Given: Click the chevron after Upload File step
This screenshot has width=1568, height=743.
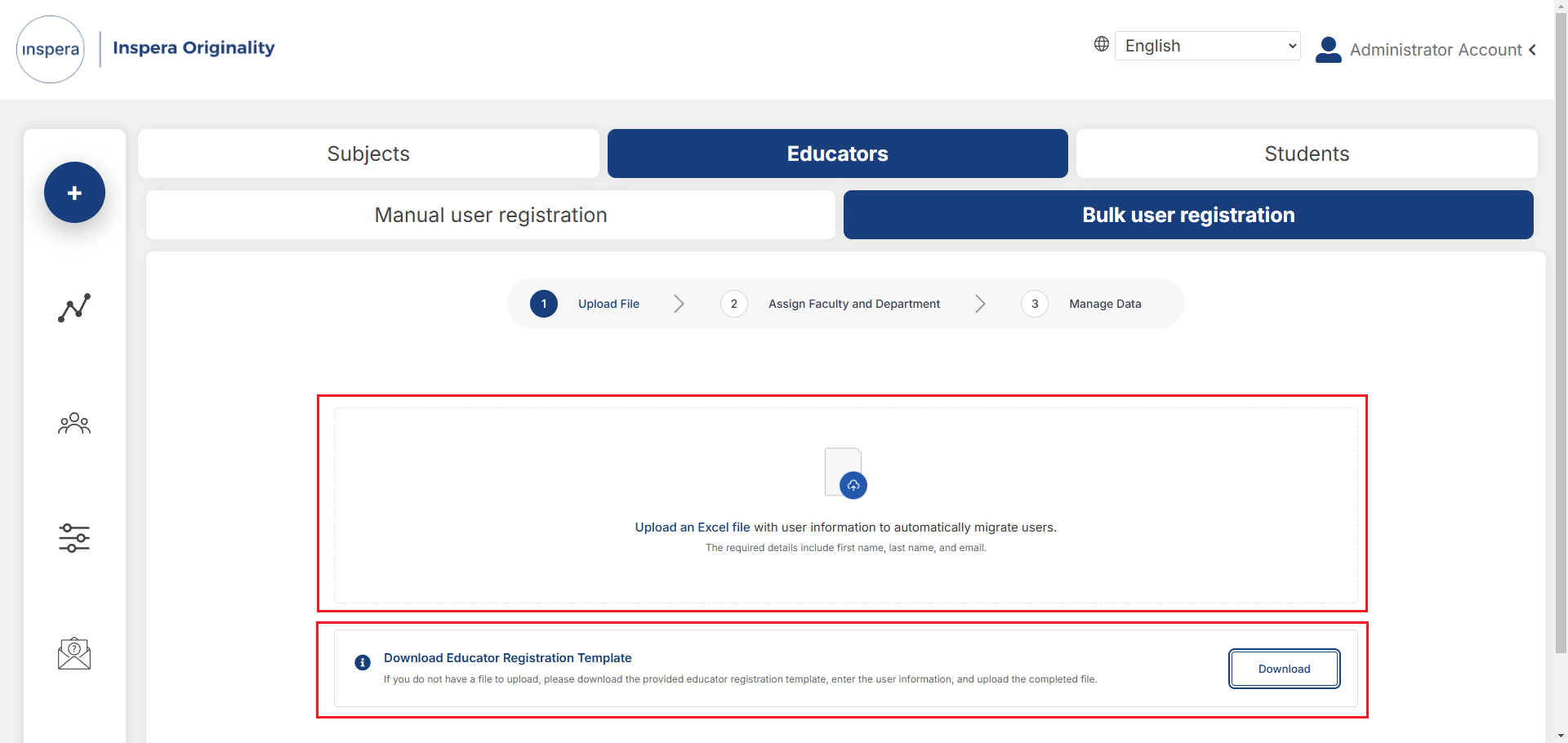Looking at the screenshot, I should (679, 304).
